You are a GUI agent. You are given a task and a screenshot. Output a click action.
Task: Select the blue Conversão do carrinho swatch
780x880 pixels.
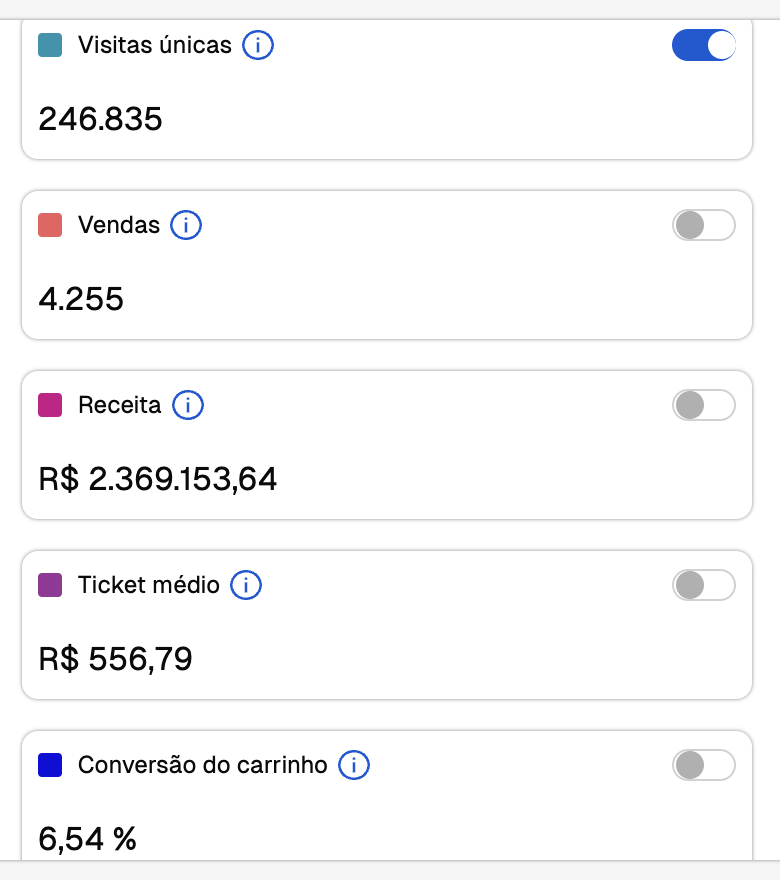[50, 765]
